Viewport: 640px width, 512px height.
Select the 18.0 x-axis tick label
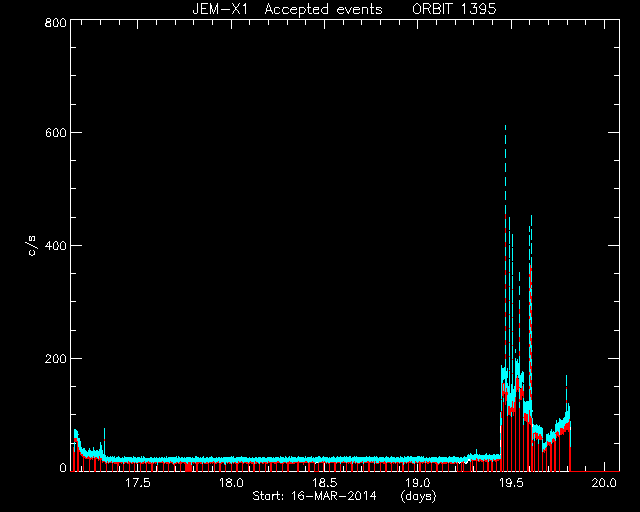tap(231, 483)
